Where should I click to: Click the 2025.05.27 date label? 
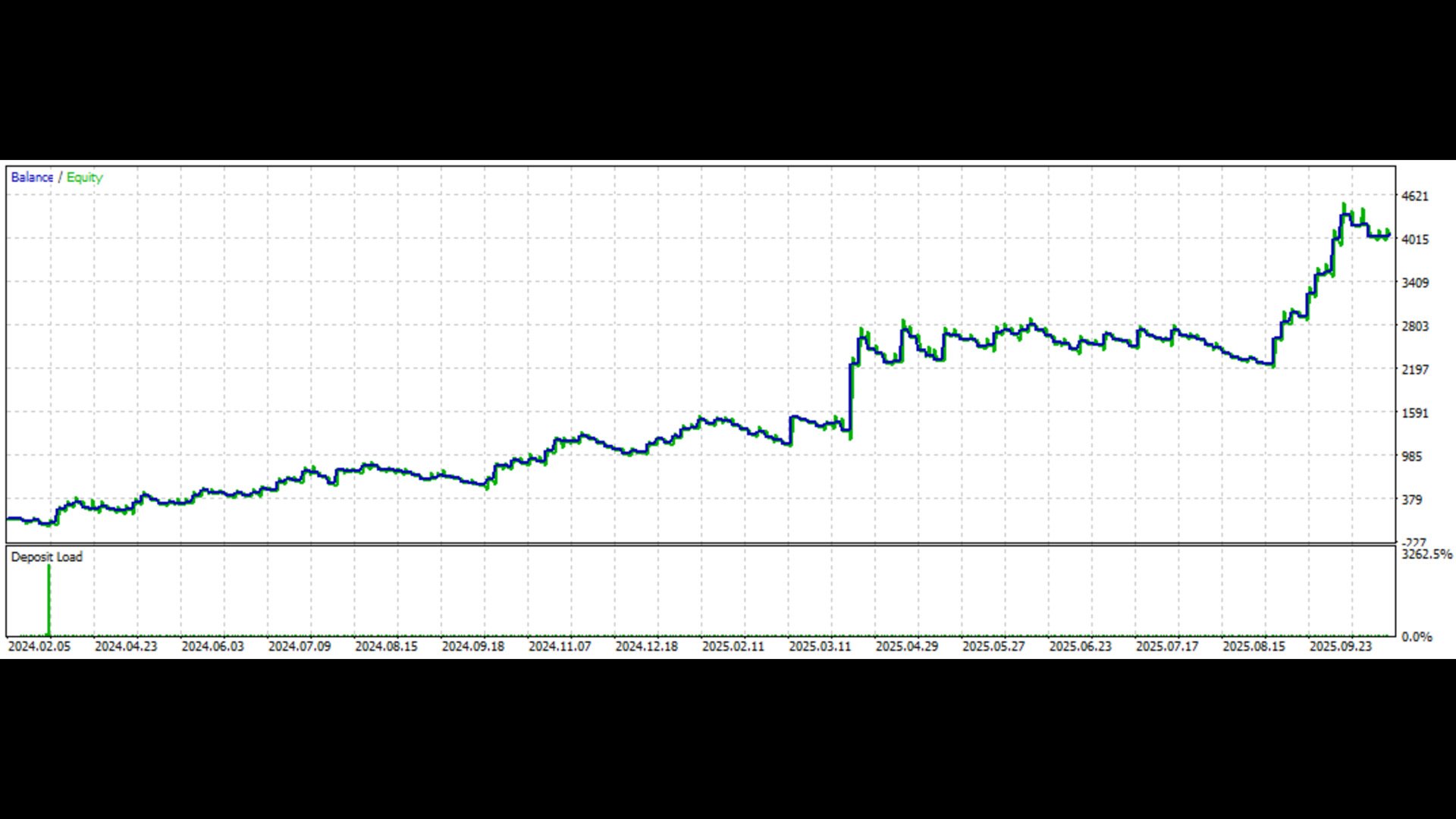993,646
